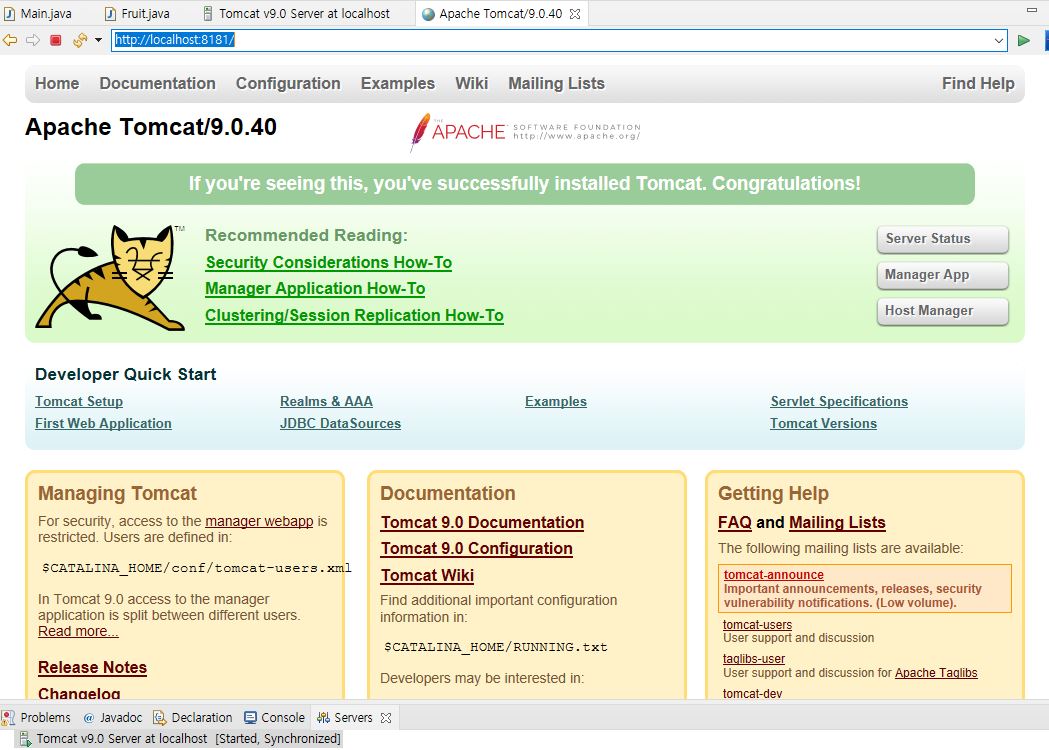Switch to the Fruit.java editor tab

coord(137,13)
